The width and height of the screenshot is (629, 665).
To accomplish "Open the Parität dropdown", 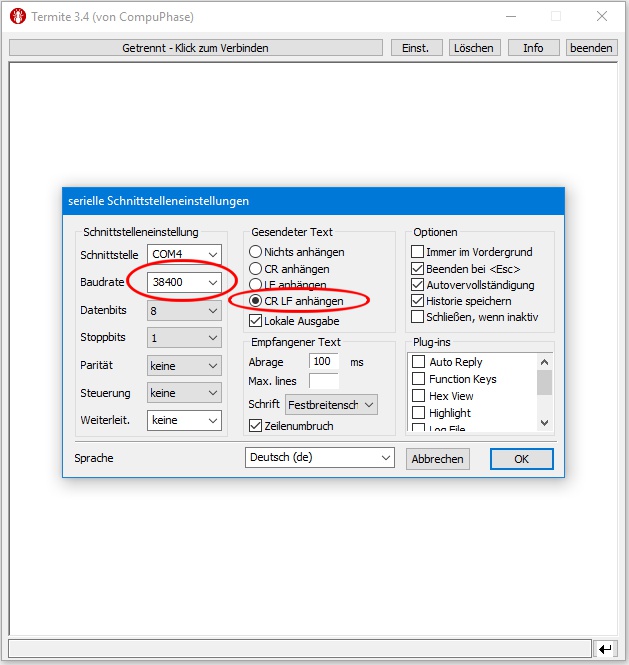I will pos(184,366).
